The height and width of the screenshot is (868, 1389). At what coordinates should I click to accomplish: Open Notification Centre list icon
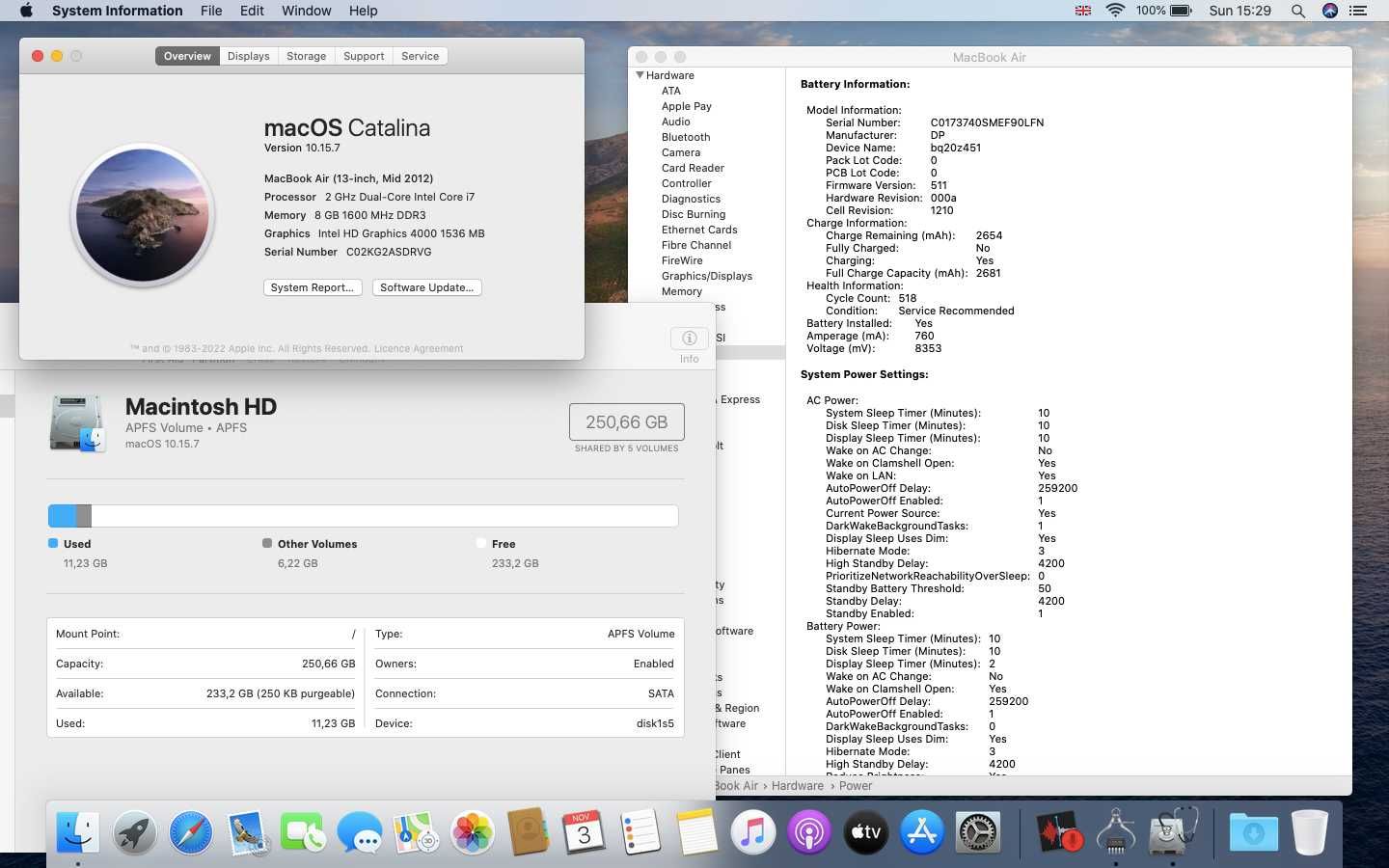pos(1359,11)
